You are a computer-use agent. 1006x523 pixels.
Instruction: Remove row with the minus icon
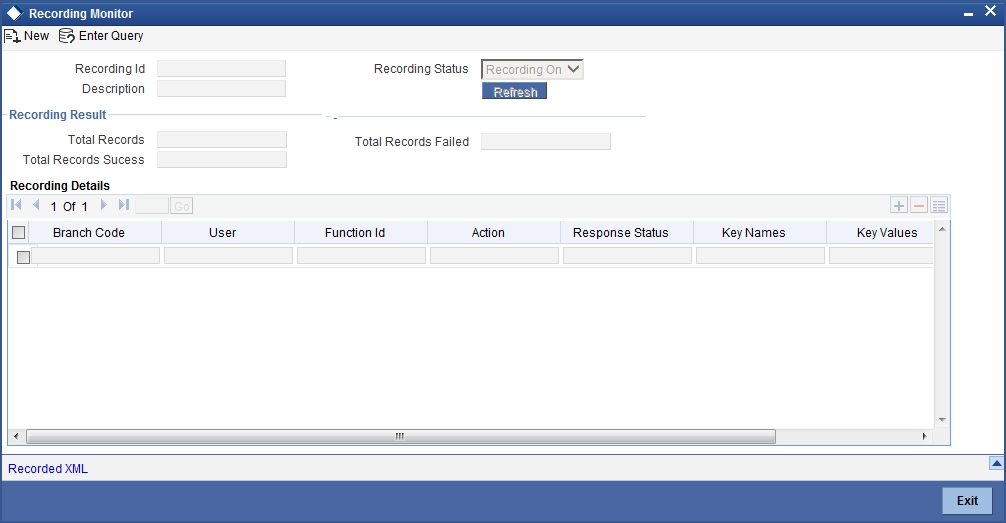tap(919, 205)
